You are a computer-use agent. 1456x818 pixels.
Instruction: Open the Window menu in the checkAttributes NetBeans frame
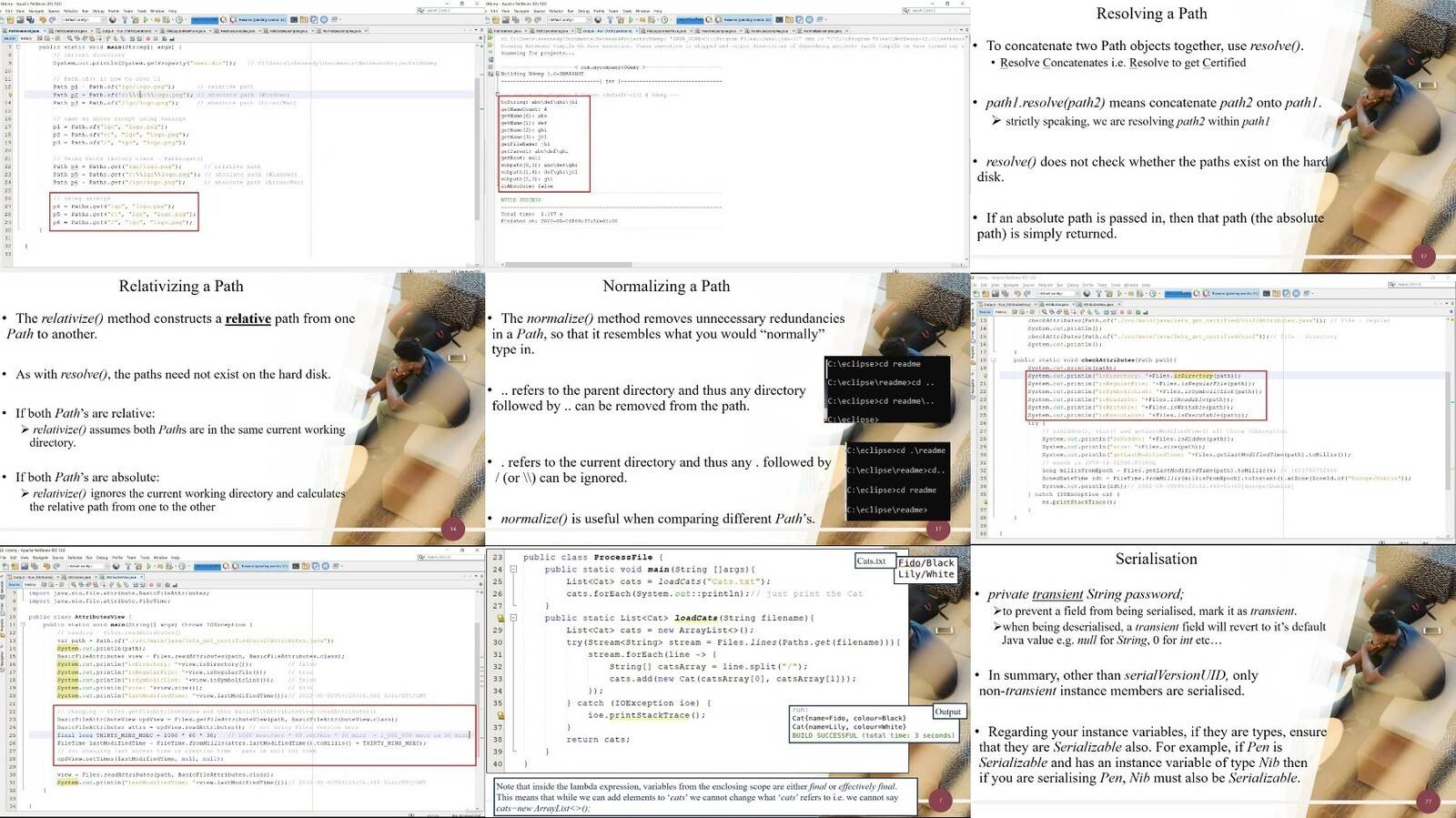1133,285
